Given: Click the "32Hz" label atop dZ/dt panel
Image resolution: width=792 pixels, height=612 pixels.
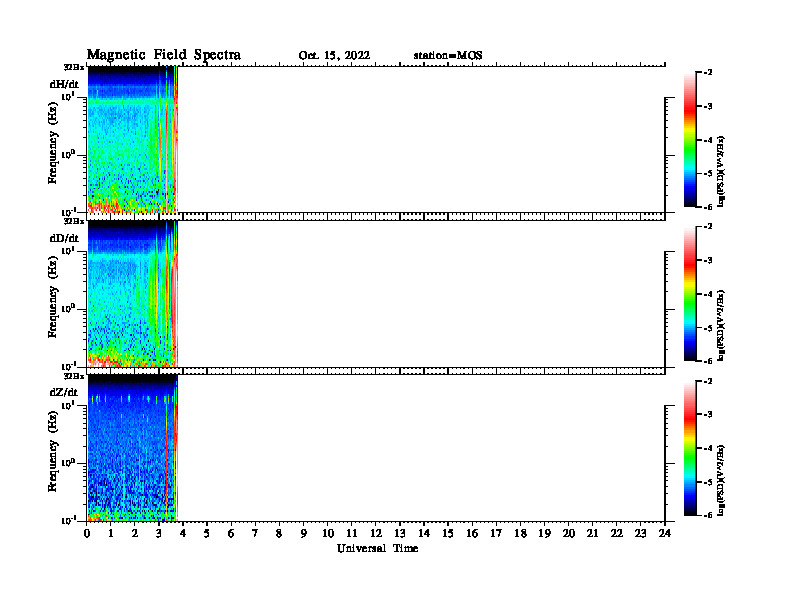Looking at the screenshot, I should 74,376.
